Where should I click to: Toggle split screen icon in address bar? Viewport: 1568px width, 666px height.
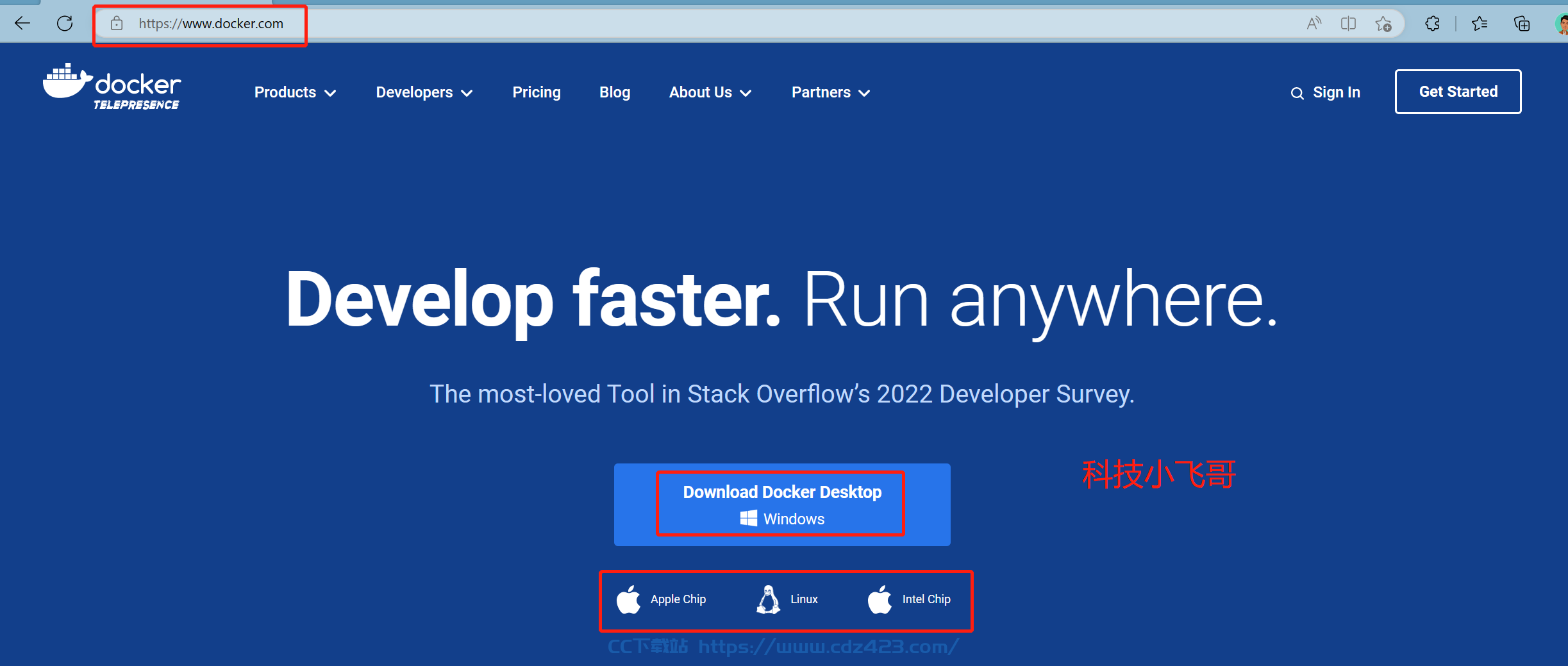point(1348,24)
